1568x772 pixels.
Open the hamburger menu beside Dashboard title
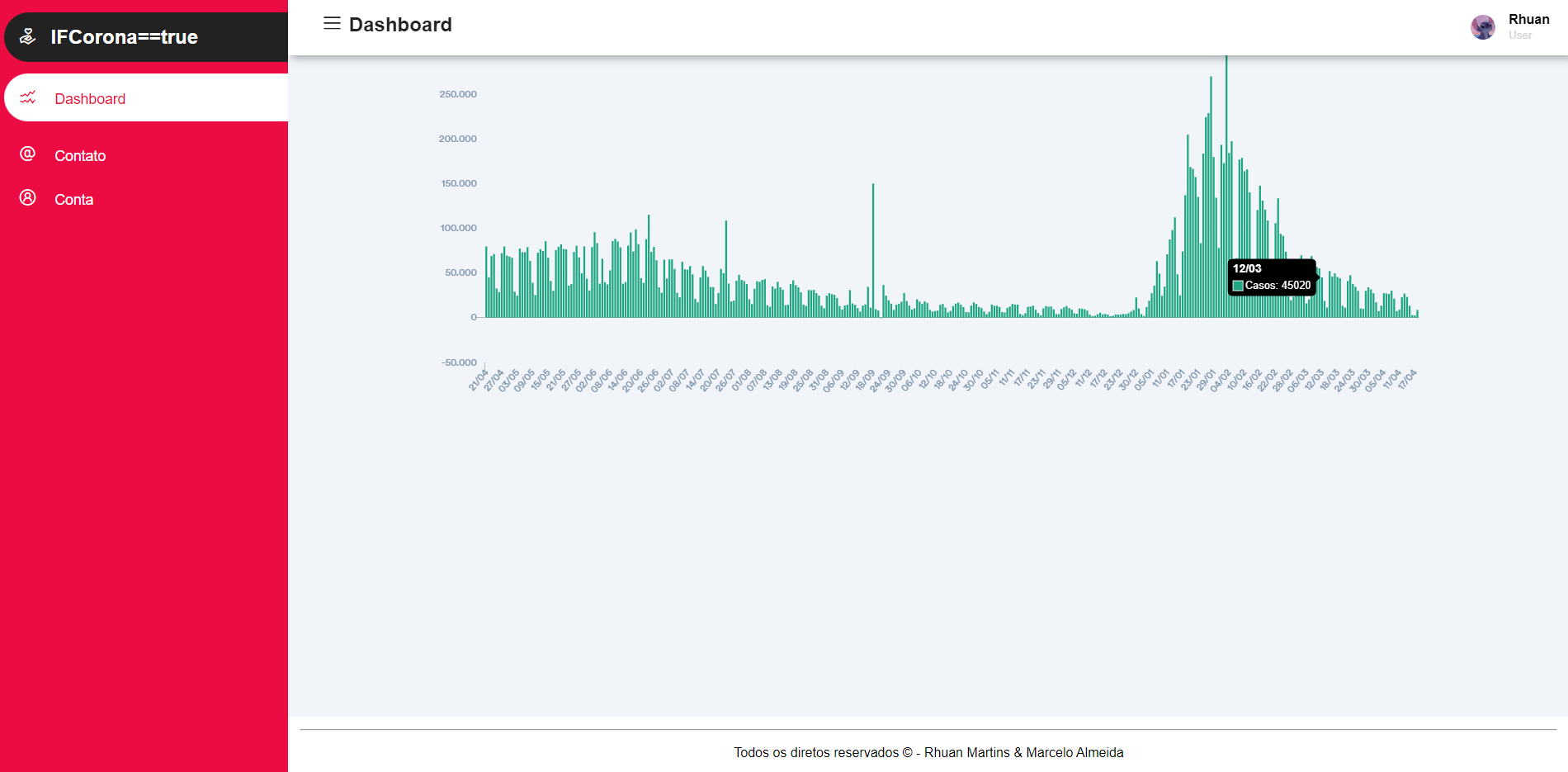tap(331, 24)
